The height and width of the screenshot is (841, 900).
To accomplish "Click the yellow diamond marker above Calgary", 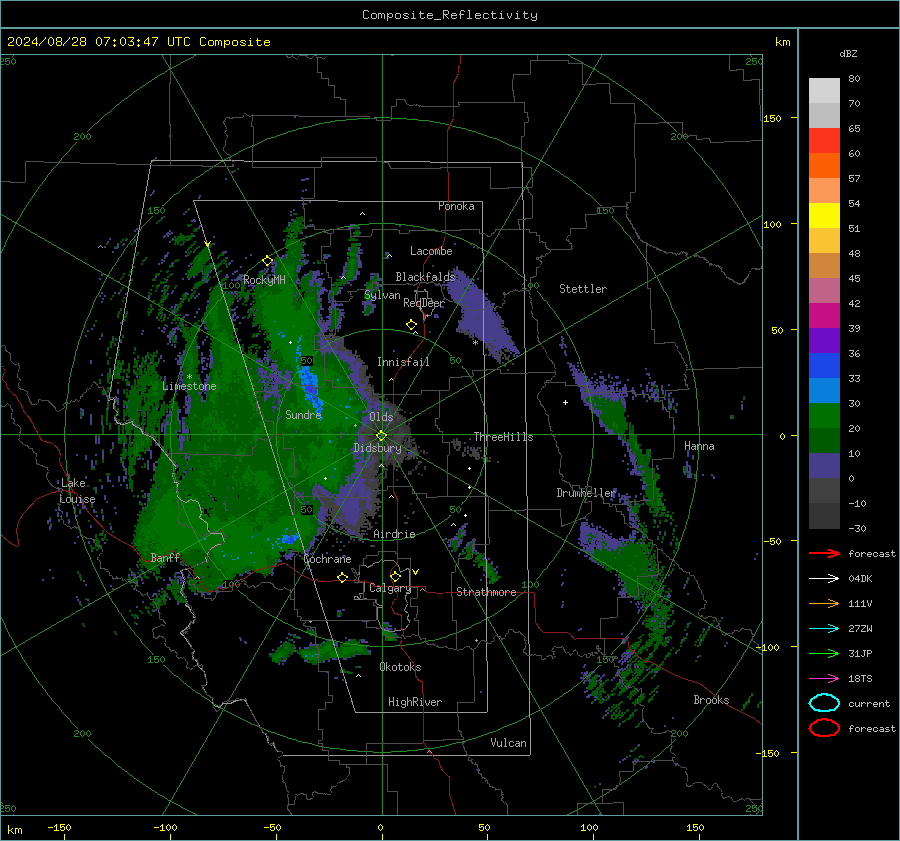I will pyautogui.click(x=395, y=576).
